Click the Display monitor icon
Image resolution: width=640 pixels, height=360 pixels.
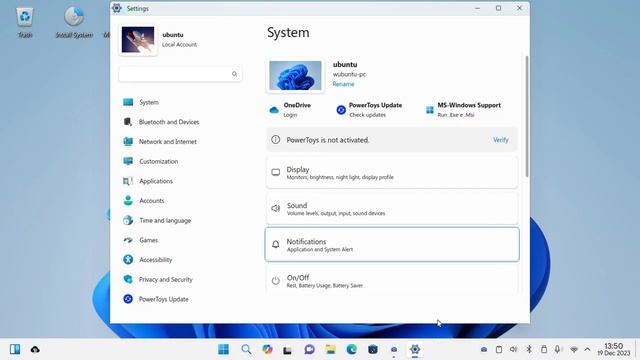pos(276,172)
